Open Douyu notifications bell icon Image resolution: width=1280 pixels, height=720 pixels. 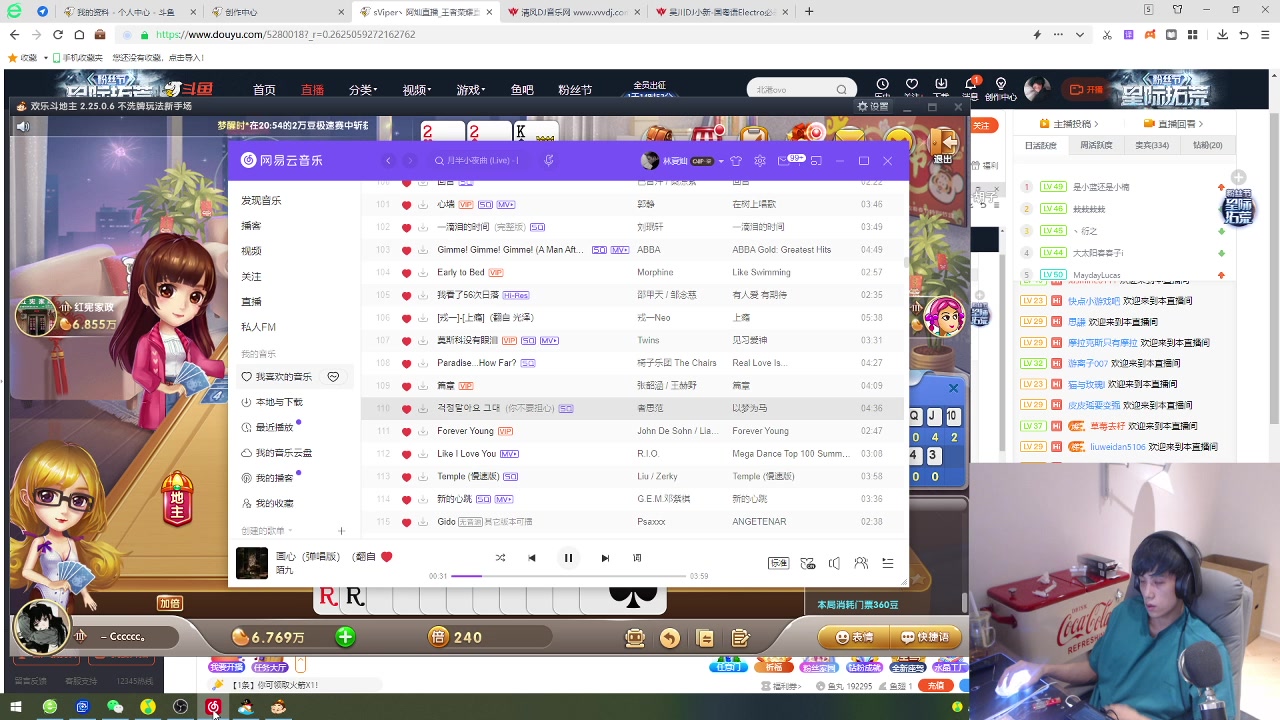970,85
